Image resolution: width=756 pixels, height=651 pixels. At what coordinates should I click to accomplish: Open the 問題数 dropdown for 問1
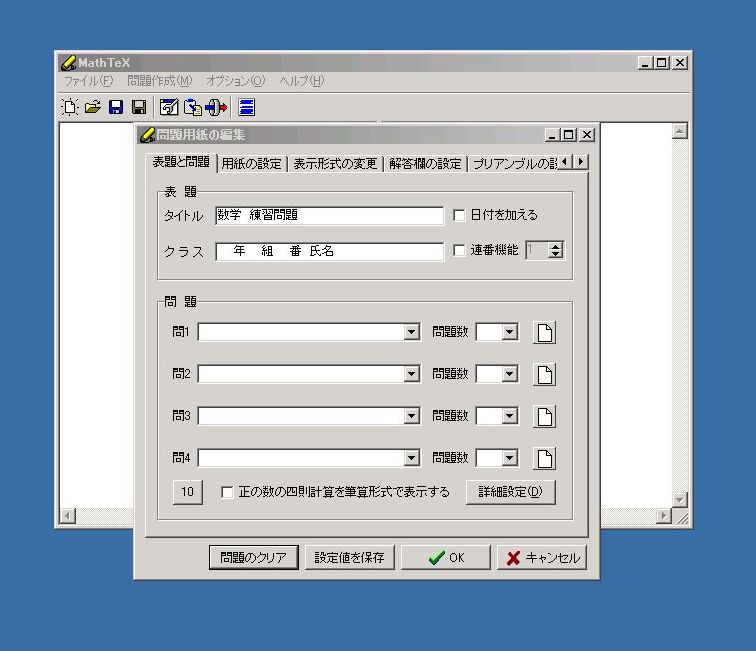[510, 332]
